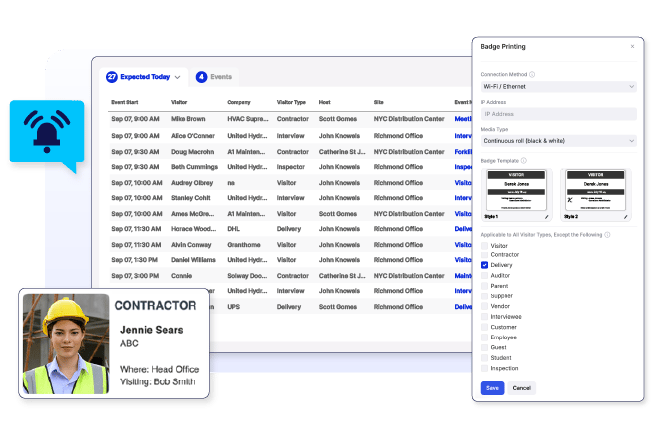Click the Event Start column header
The height and width of the screenshot is (422, 662).
(x=125, y=102)
